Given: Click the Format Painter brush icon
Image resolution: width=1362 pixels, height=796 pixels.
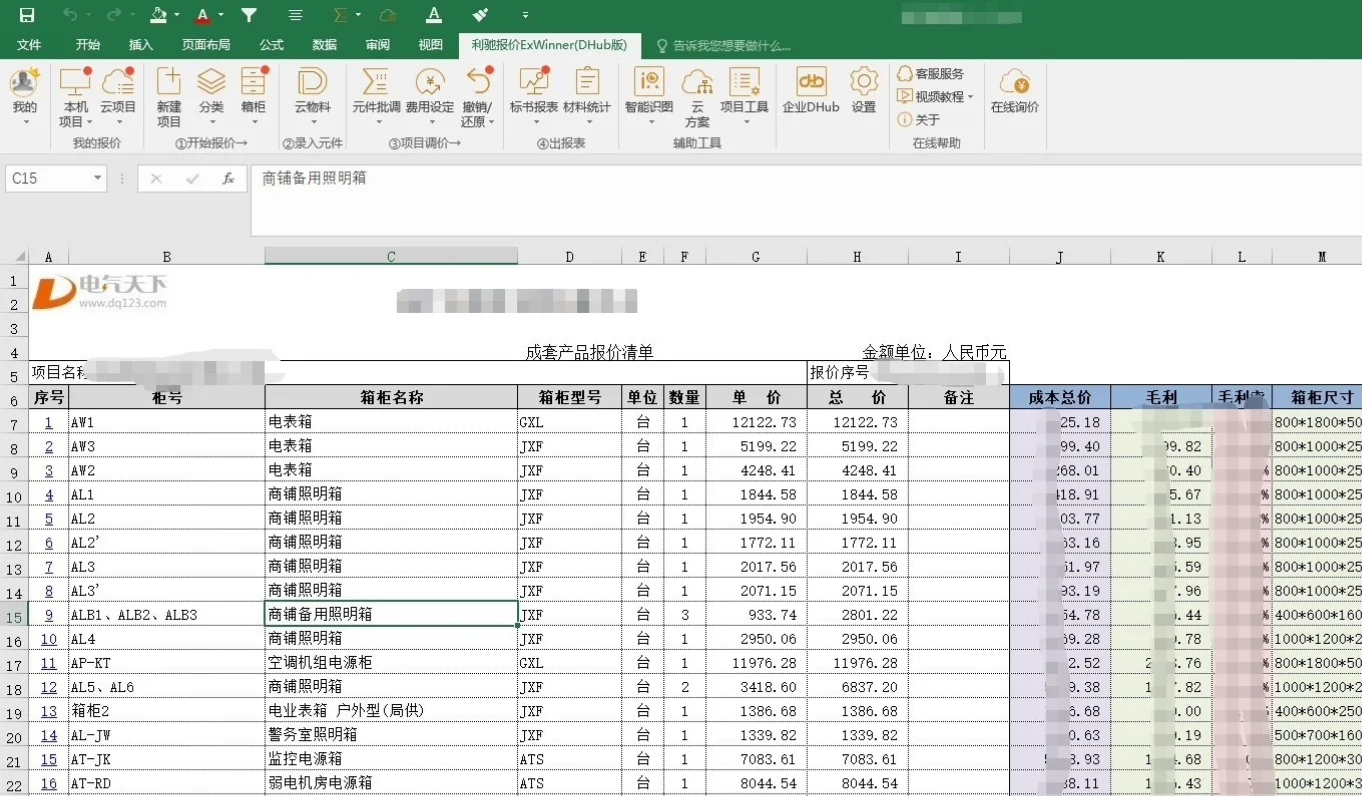Looking at the screenshot, I should pyautogui.click(x=480, y=15).
